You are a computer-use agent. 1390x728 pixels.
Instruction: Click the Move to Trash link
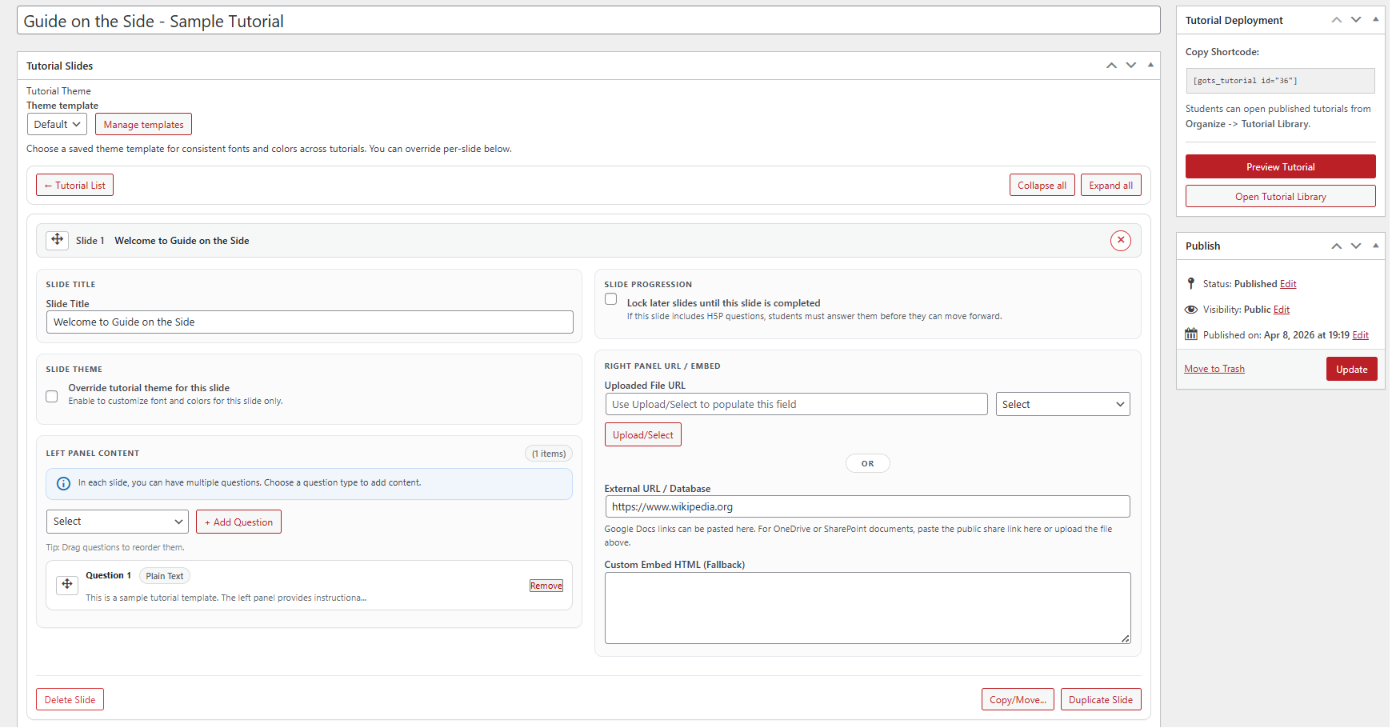point(1214,369)
